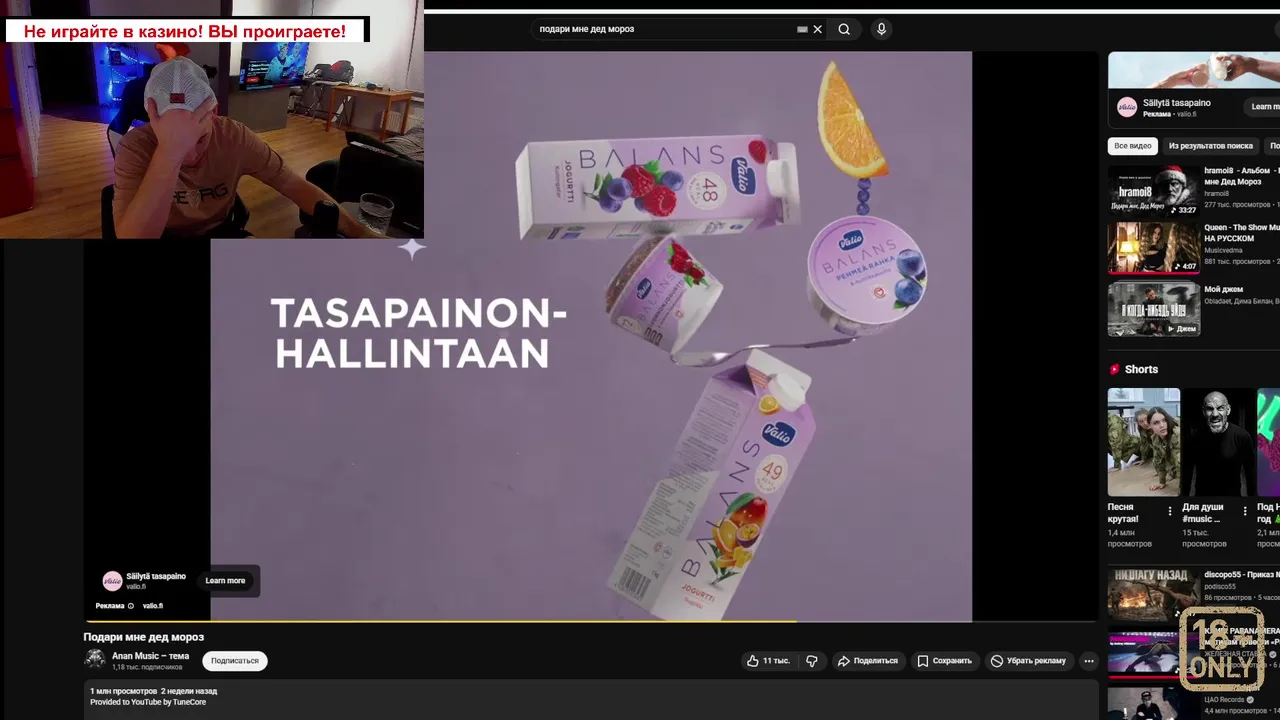1280x720 pixels.
Task: Share the video via Поделиться
Action: tap(868, 661)
